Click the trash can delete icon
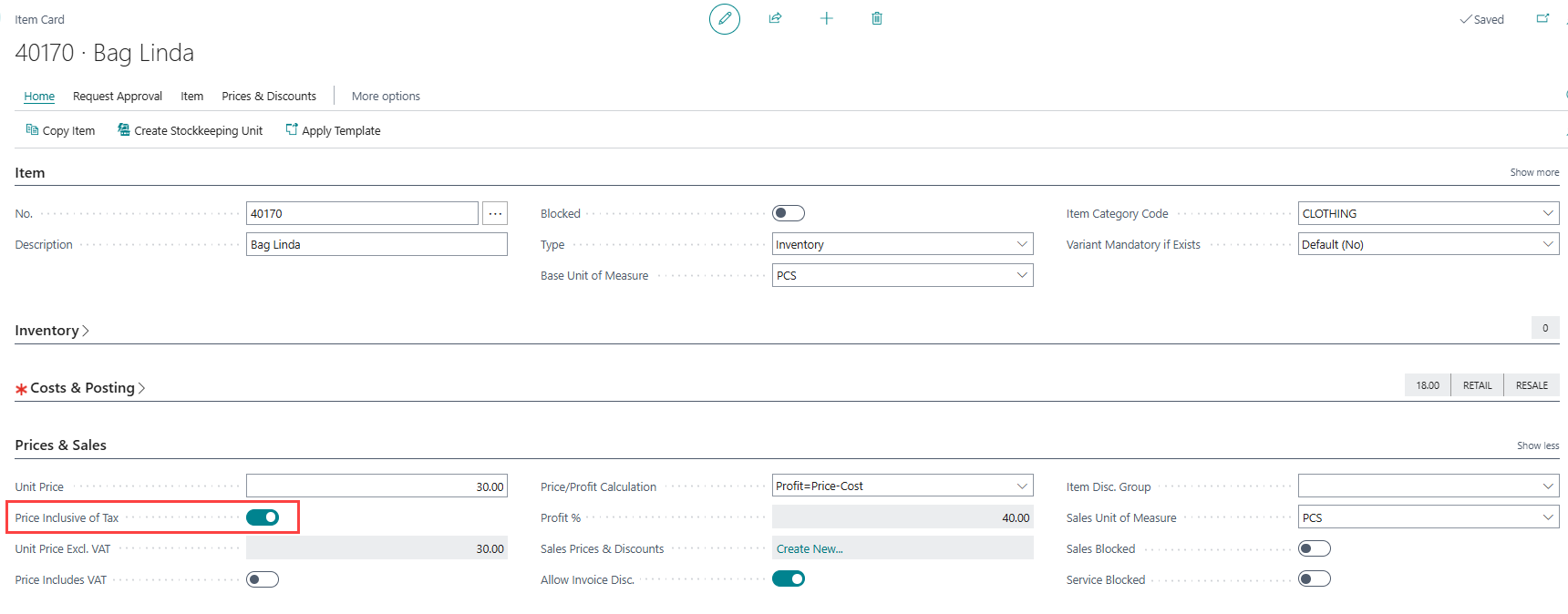Screen dimensions: 1568x614 877,19
